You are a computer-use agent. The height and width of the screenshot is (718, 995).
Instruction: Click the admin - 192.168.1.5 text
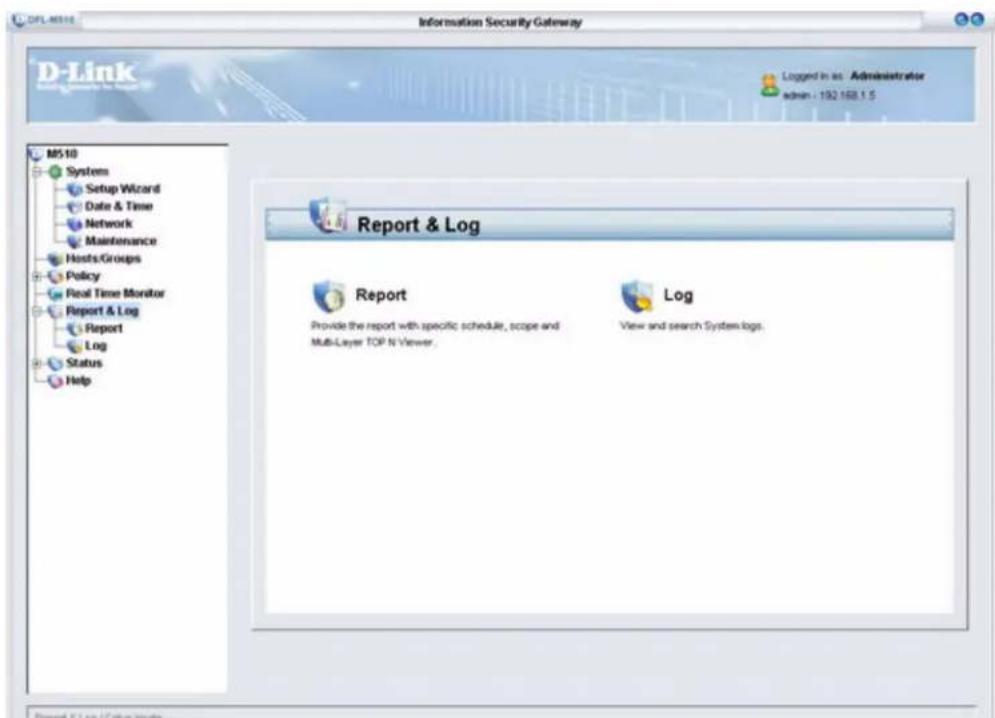[829, 95]
